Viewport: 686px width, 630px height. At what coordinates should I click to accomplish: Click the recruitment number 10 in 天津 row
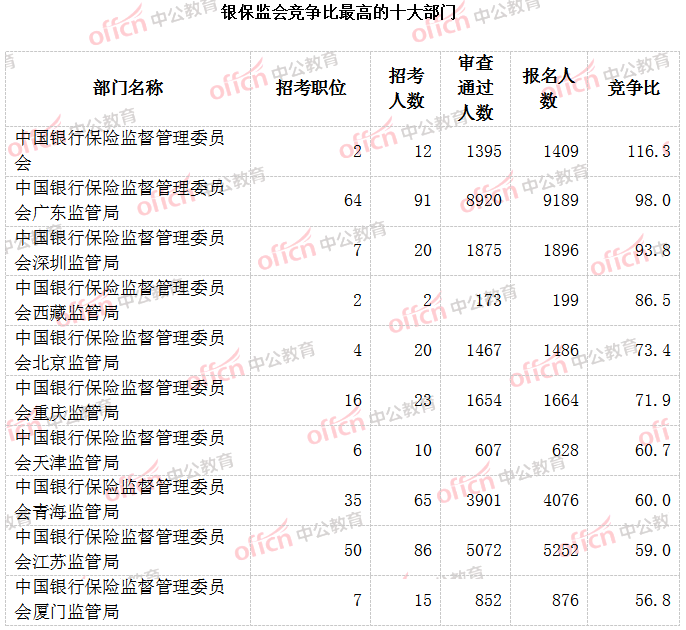click(423, 450)
